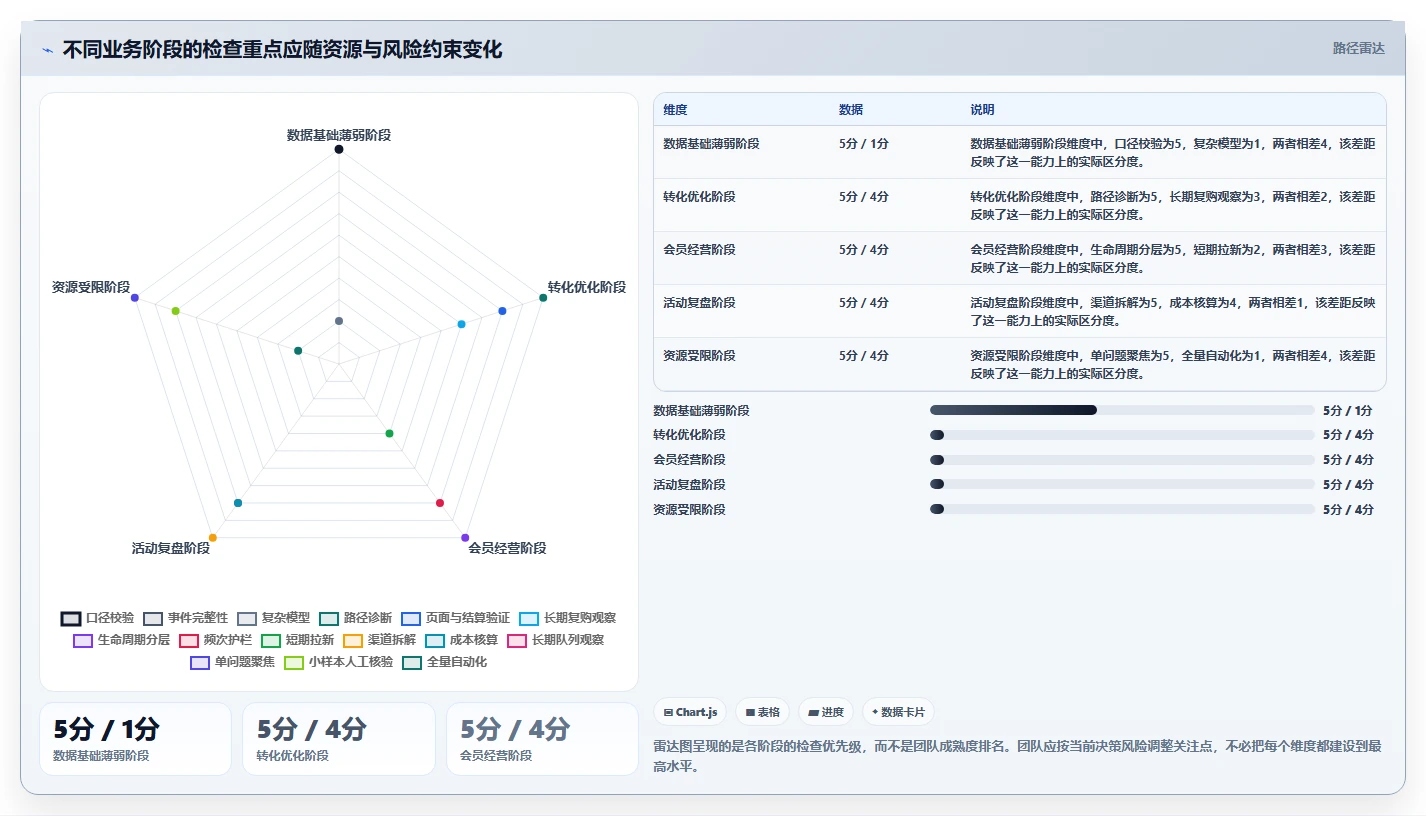Click the teal swatch for 成本核算
The width and height of the screenshot is (1426, 816).
click(x=434, y=640)
